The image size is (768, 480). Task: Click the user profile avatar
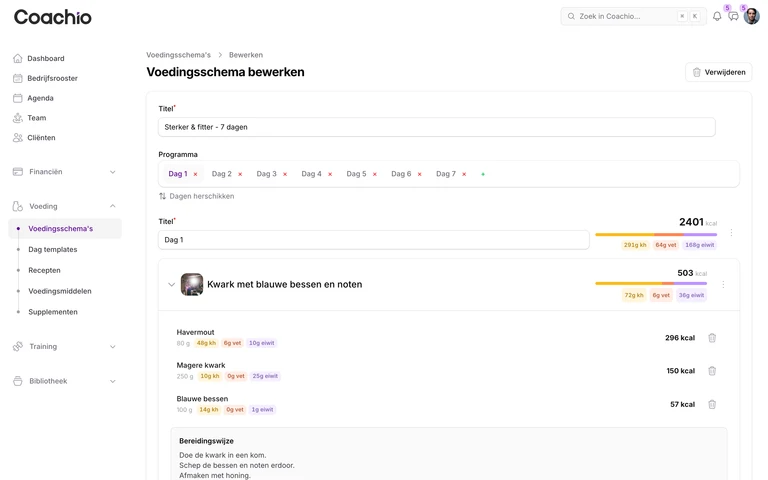751,16
